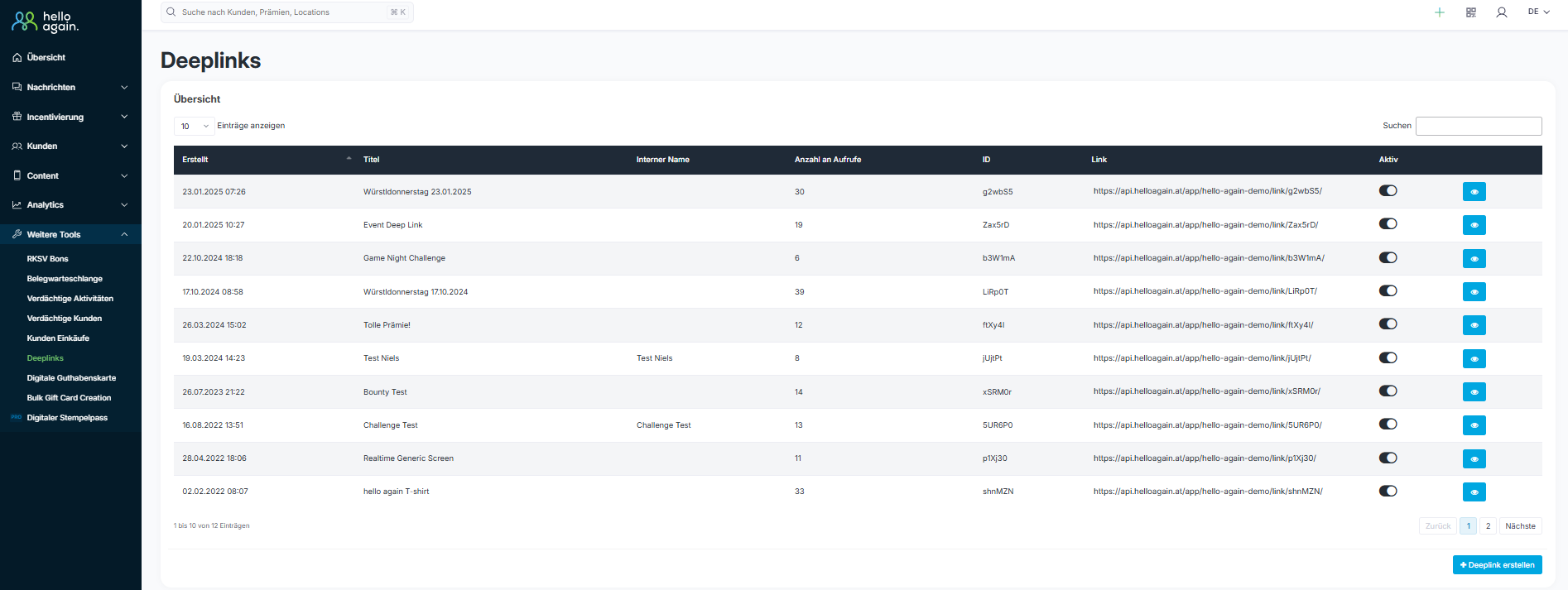
Task: Click the Nachrichten chat icon
Action: [x=17, y=87]
